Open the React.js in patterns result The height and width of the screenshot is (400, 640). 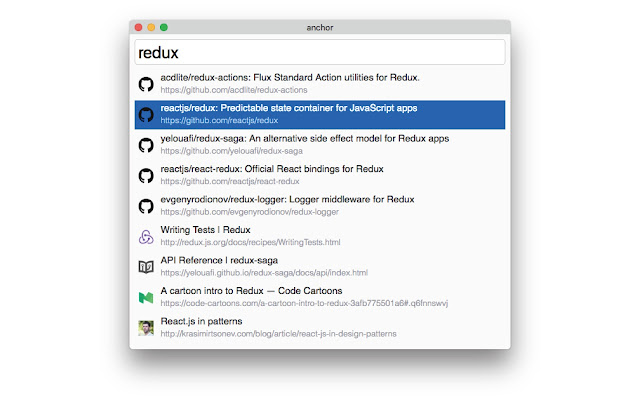click(320, 328)
